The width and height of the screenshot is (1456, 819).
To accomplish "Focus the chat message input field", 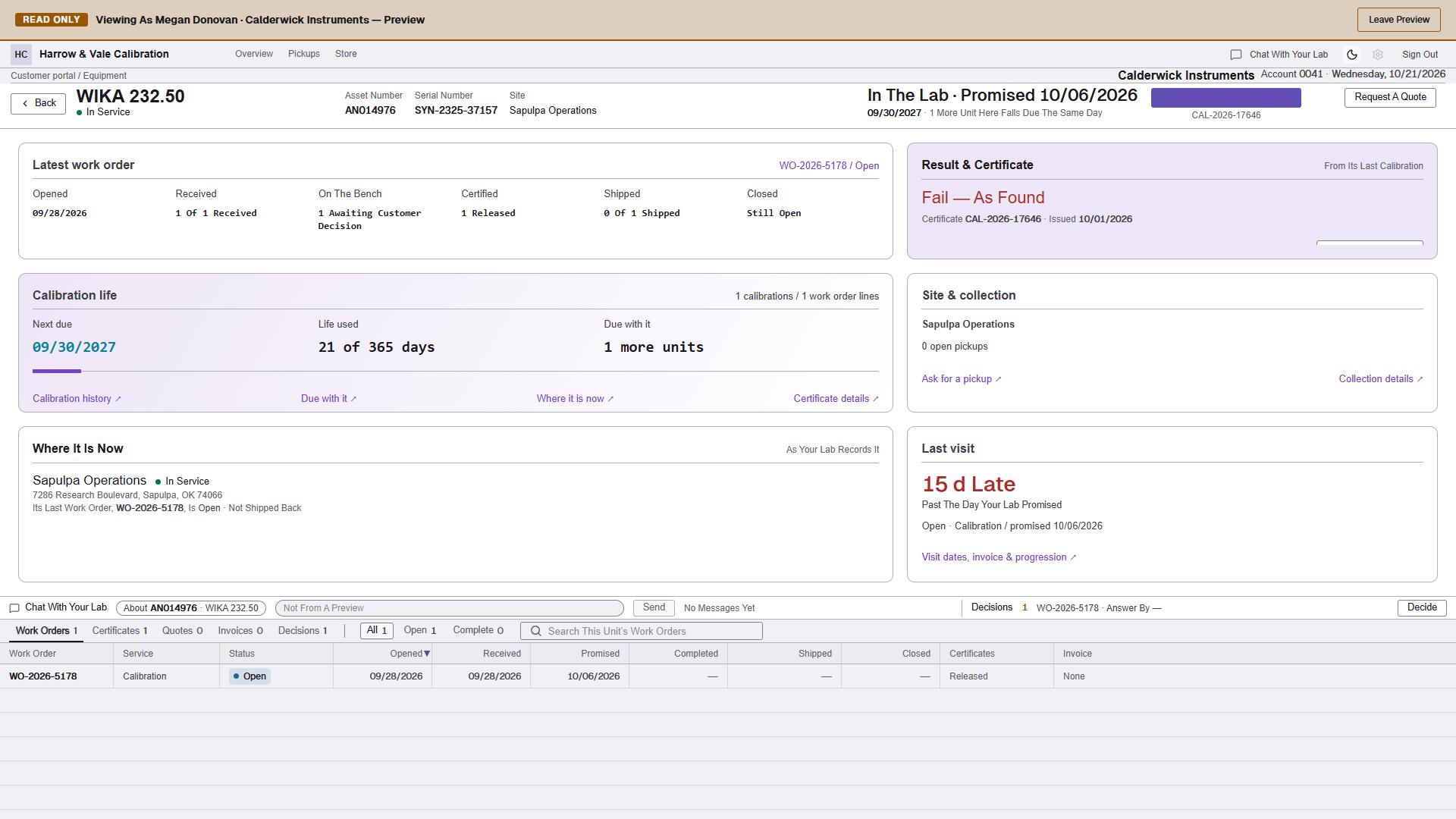I will [x=449, y=608].
